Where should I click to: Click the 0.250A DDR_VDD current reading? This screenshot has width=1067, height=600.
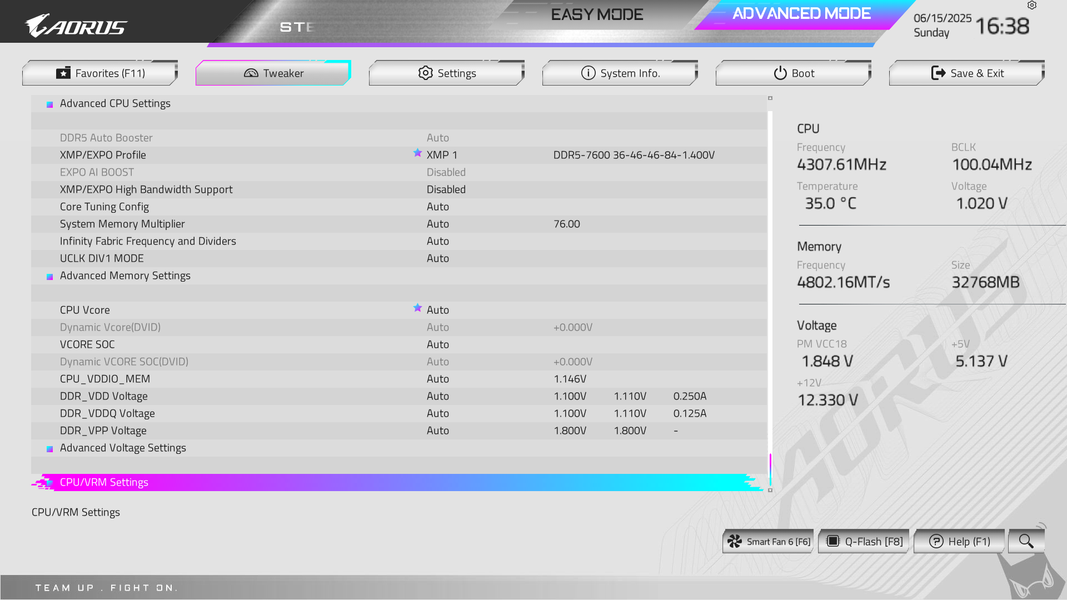tap(689, 396)
